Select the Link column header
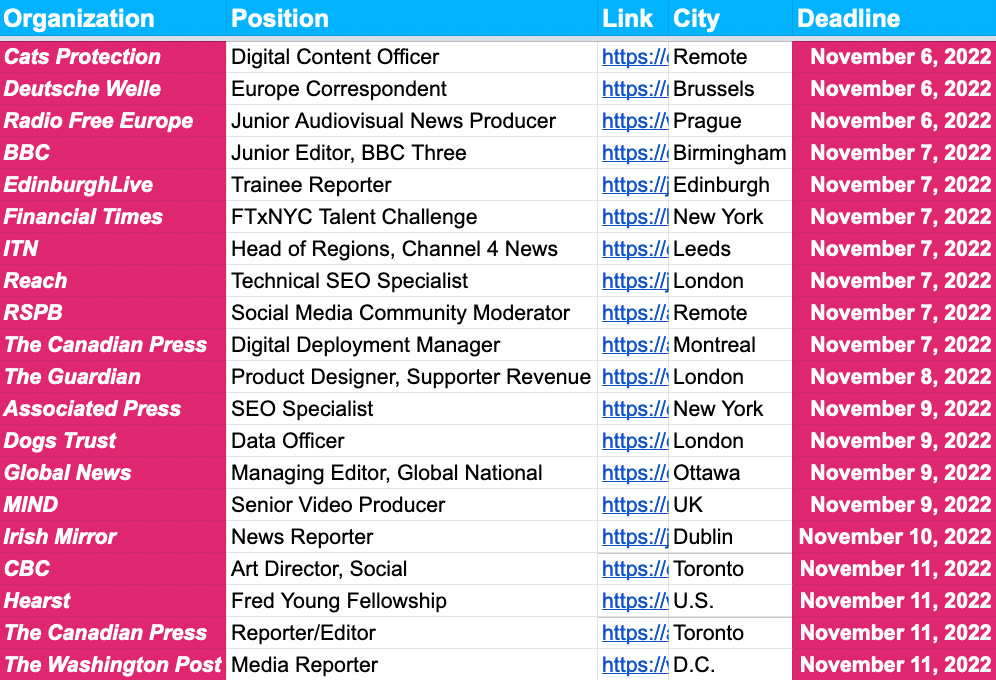This screenshot has width=996, height=680. click(633, 18)
